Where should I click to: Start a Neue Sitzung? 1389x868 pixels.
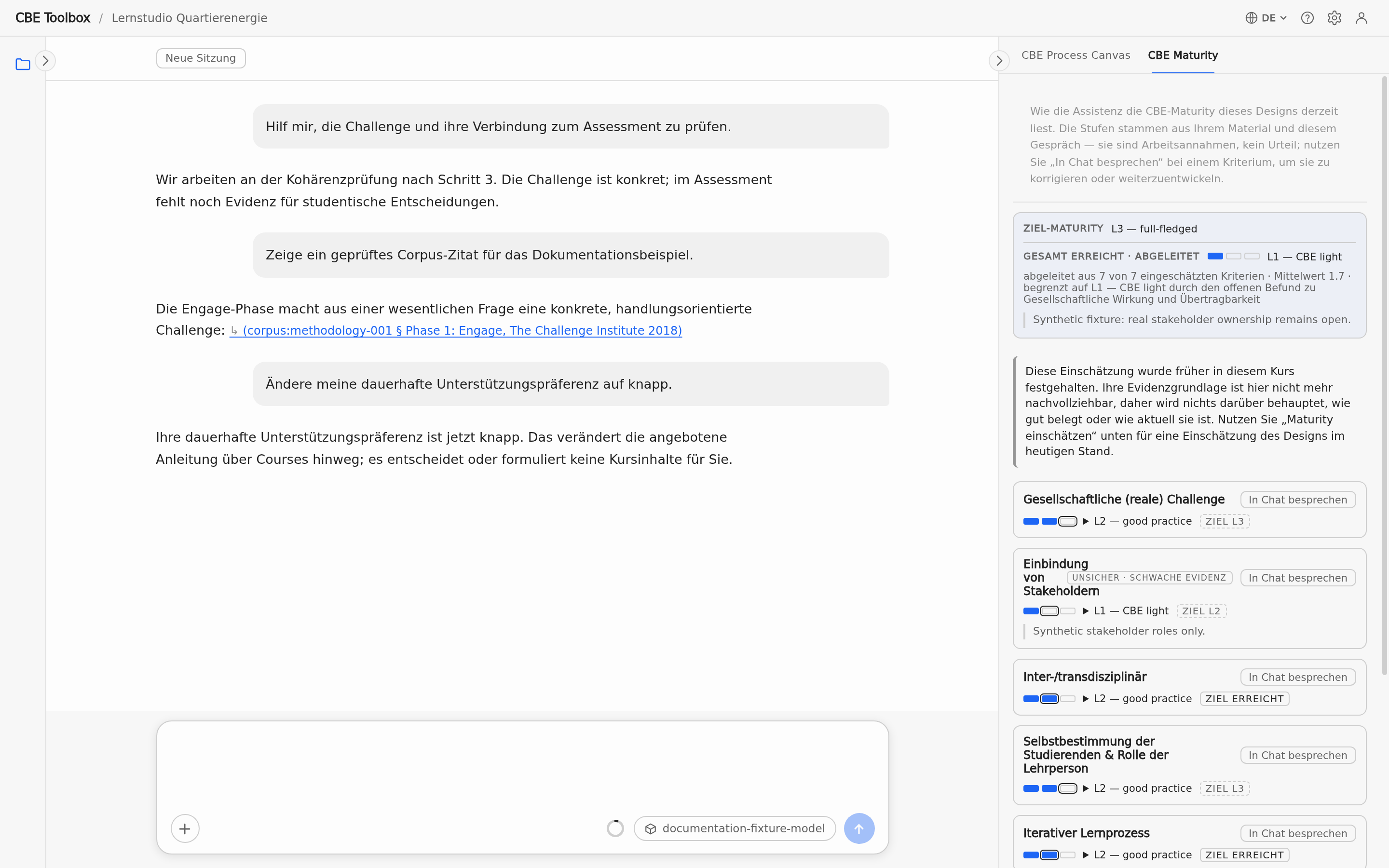pos(201,58)
